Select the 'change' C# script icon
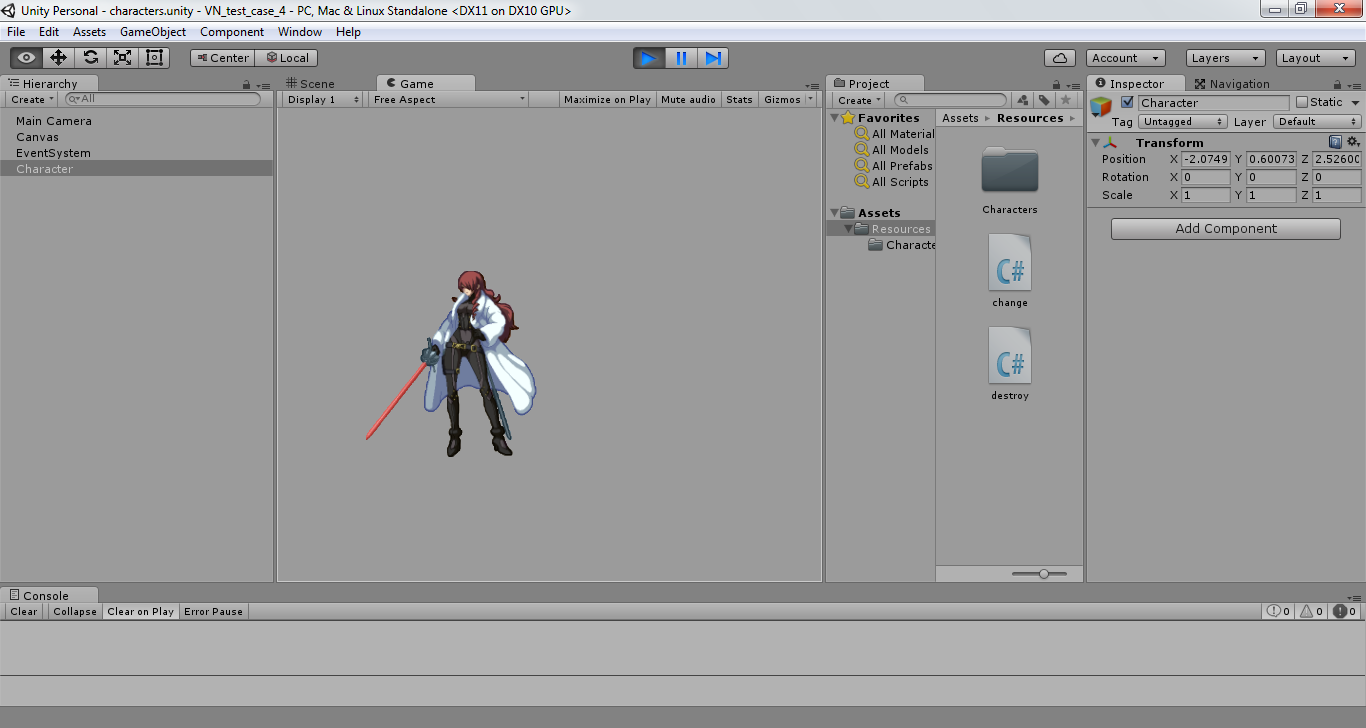 [1010, 262]
